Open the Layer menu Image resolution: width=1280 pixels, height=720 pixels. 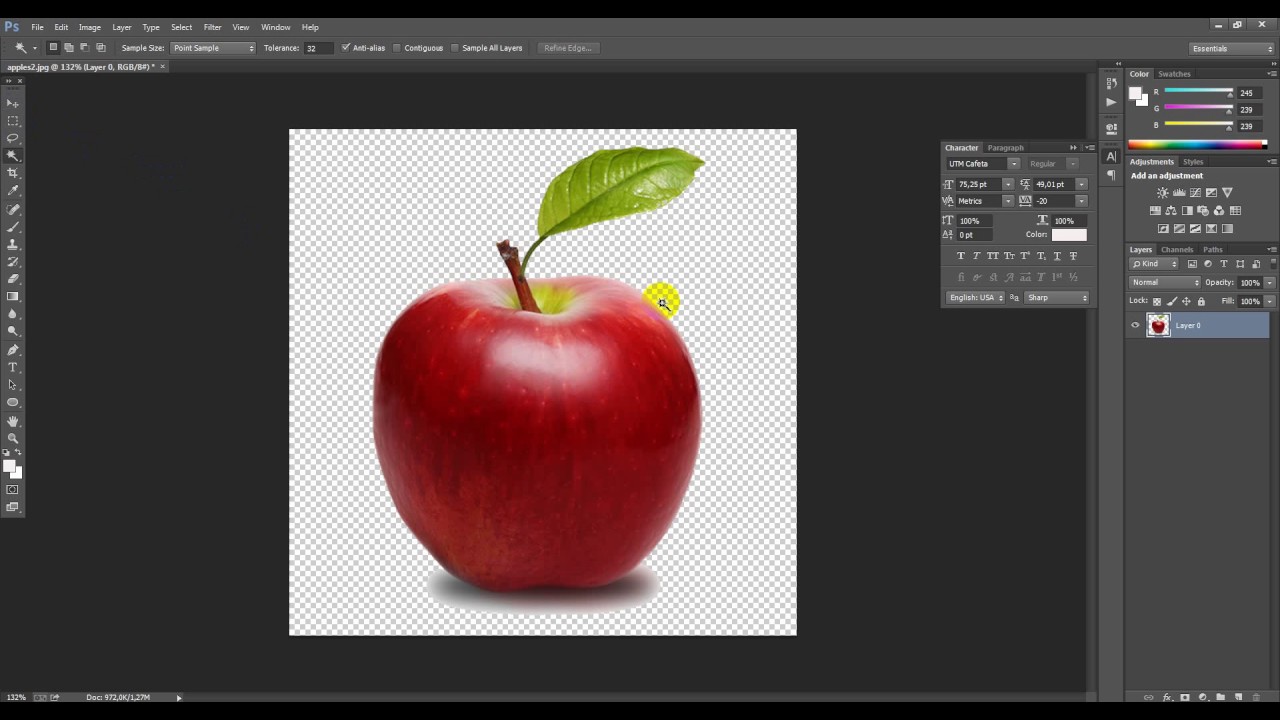(121, 27)
